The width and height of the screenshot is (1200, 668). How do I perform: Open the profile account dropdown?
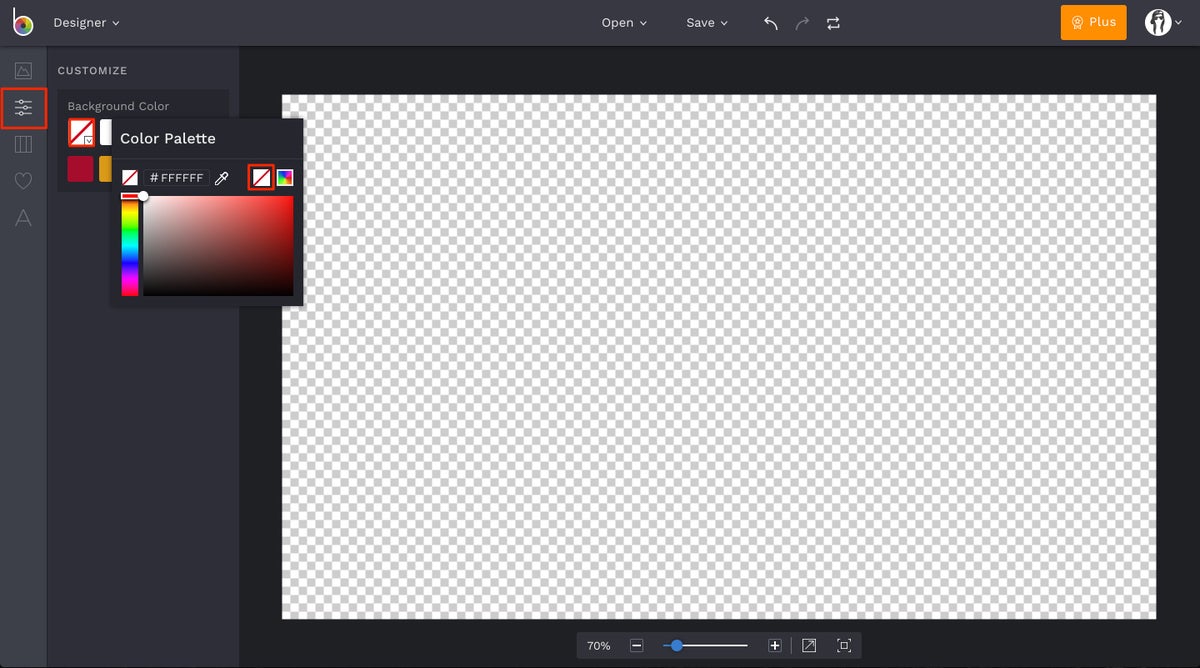[1160, 22]
